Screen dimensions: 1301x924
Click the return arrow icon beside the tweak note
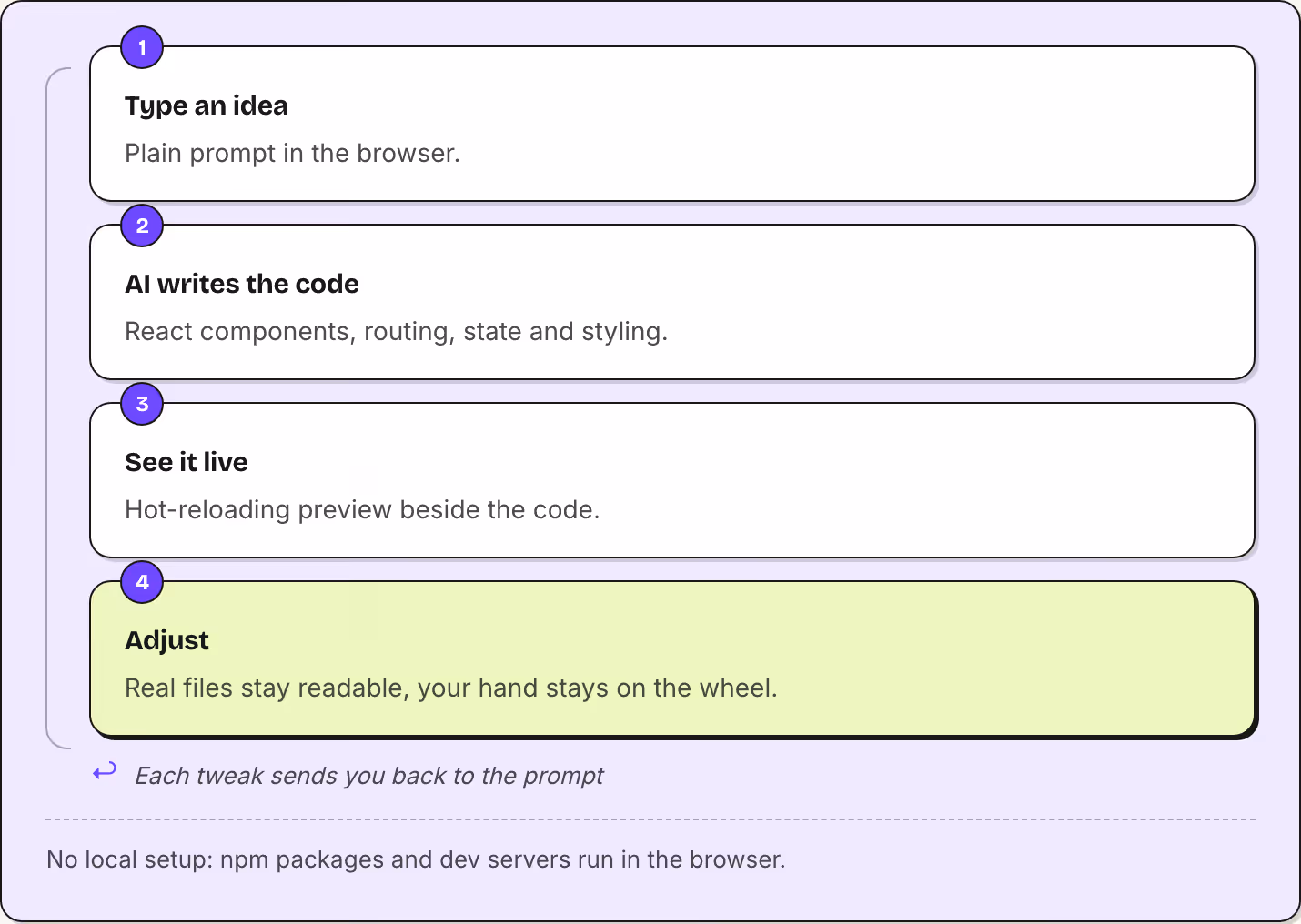[x=105, y=771]
